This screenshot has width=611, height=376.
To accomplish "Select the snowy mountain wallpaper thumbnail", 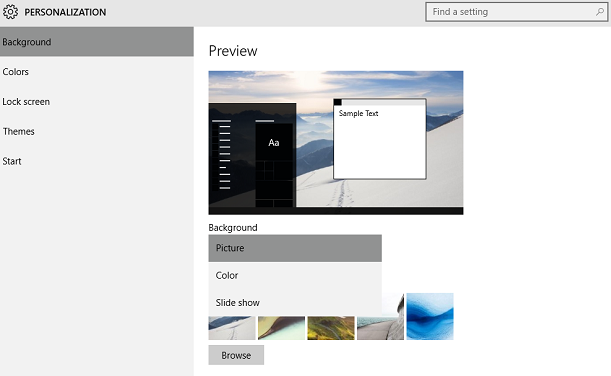I will [x=232, y=328].
